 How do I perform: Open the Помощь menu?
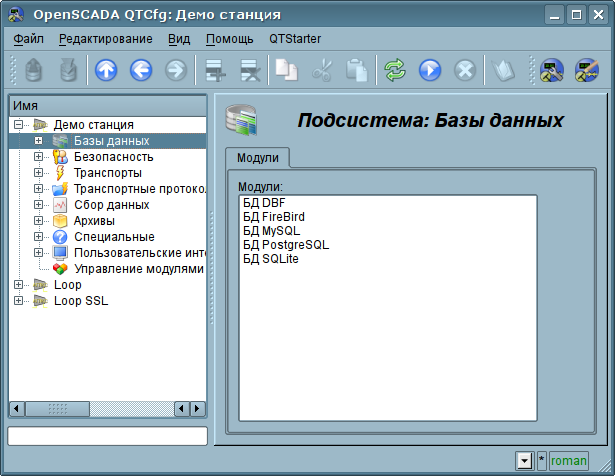point(229,39)
